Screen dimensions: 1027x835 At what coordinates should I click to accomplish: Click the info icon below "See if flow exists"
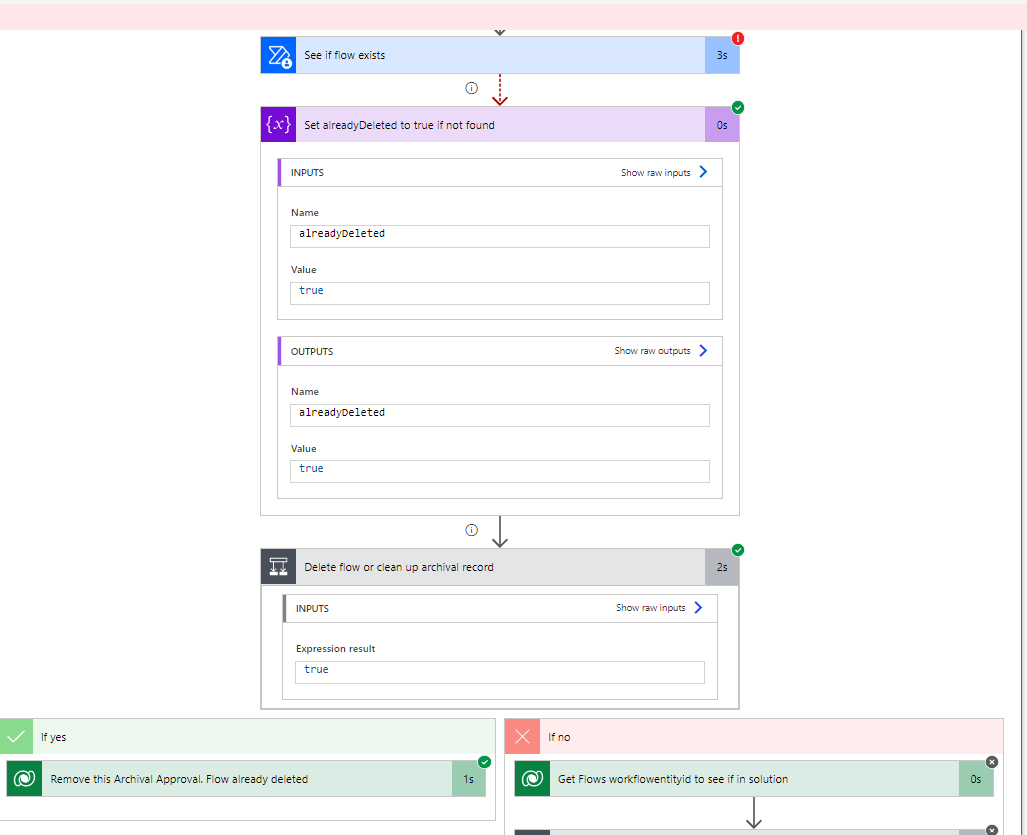click(x=471, y=88)
